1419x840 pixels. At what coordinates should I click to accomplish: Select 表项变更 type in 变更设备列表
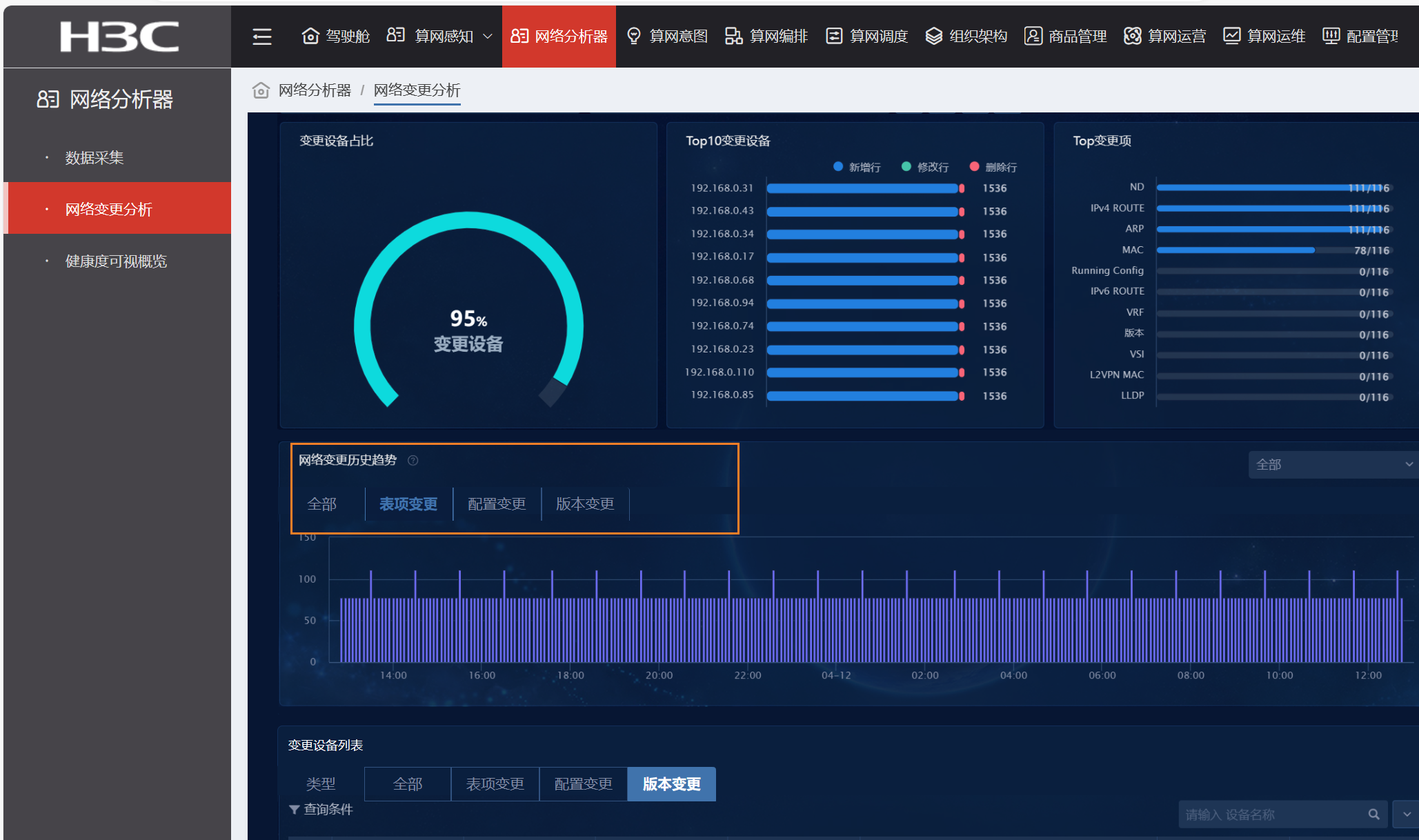[x=495, y=784]
